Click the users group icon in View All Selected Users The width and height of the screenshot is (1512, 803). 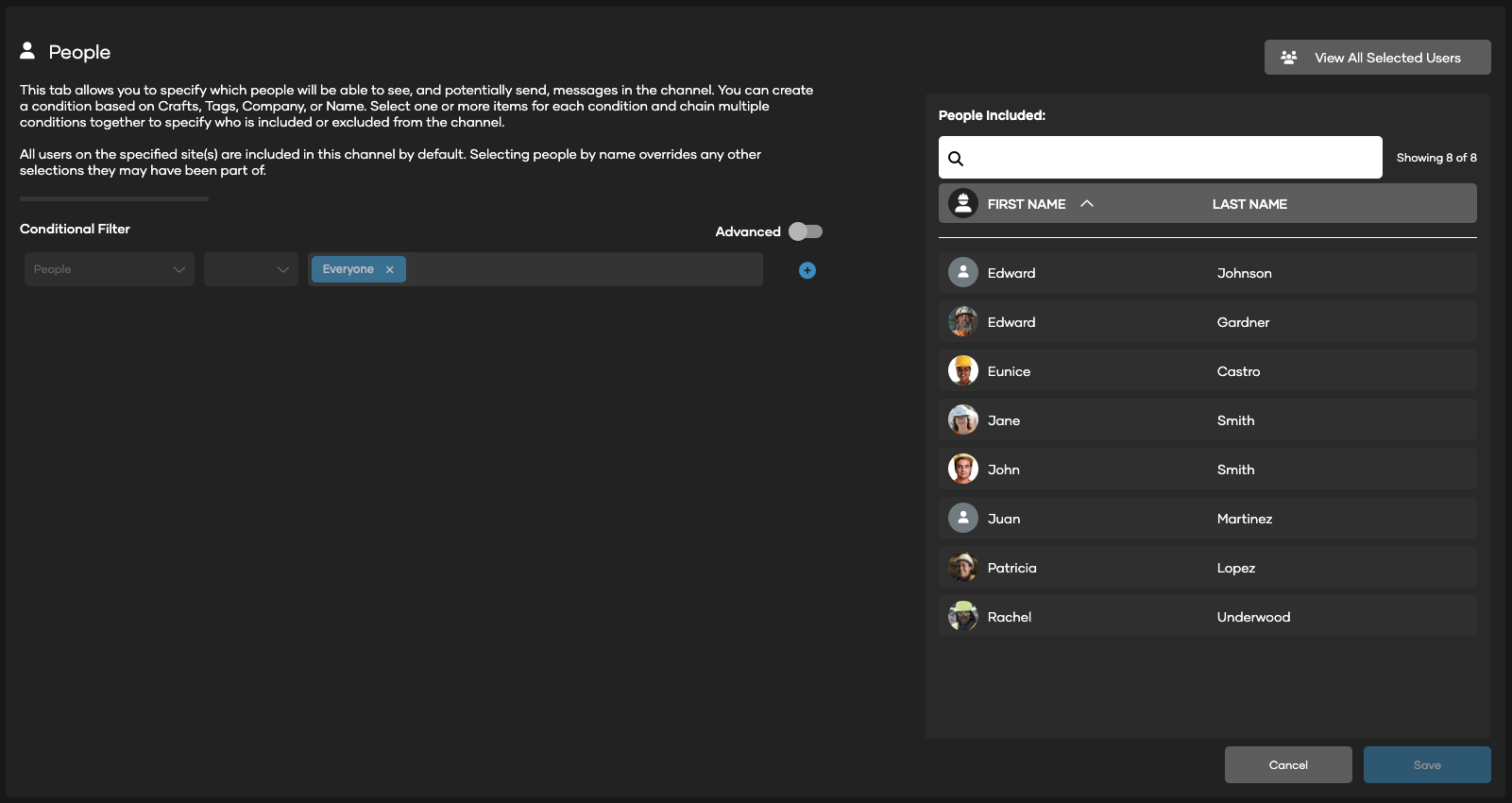click(1288, 58)
